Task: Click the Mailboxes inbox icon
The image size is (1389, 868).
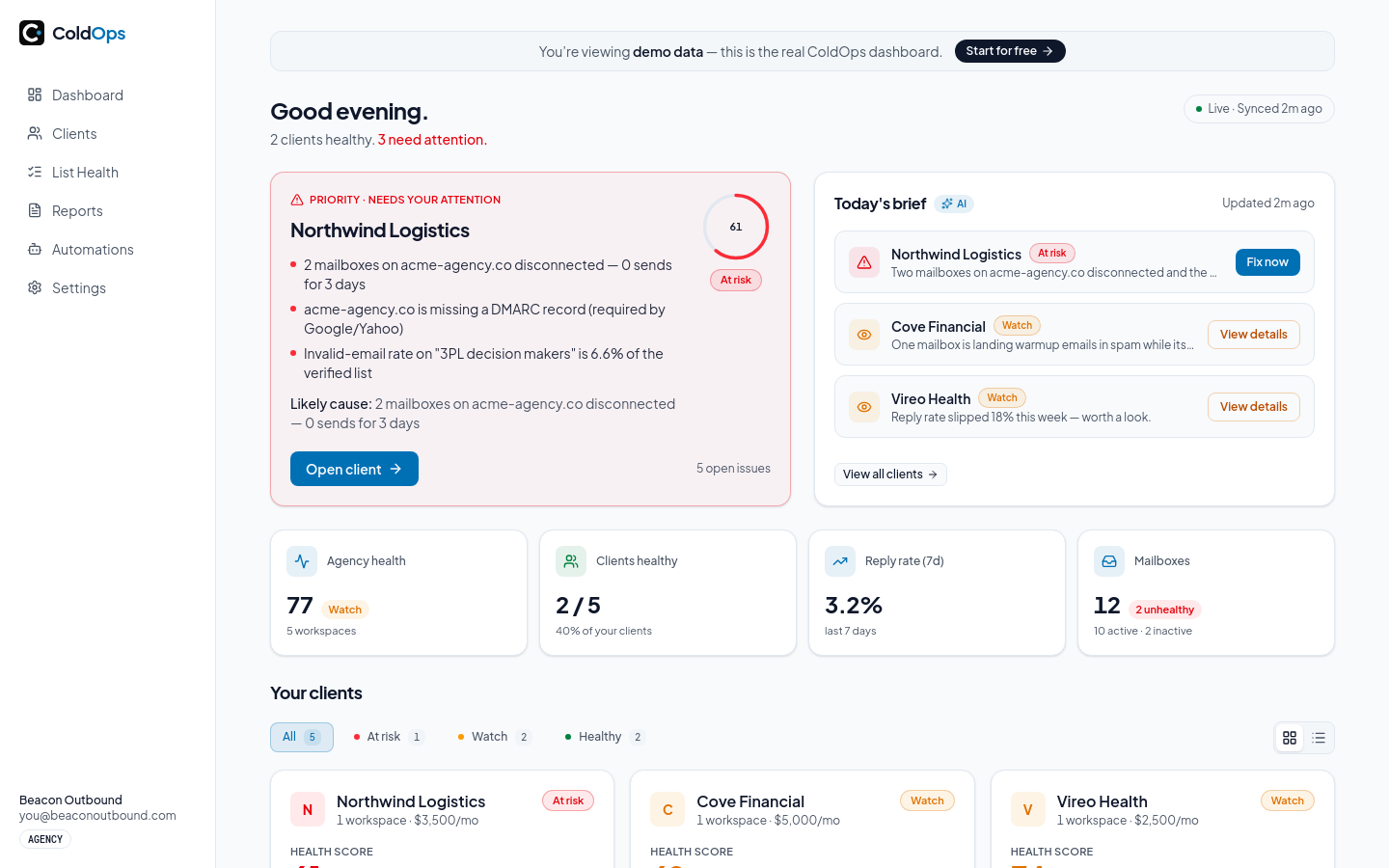Action: (x=1109, y=561)
